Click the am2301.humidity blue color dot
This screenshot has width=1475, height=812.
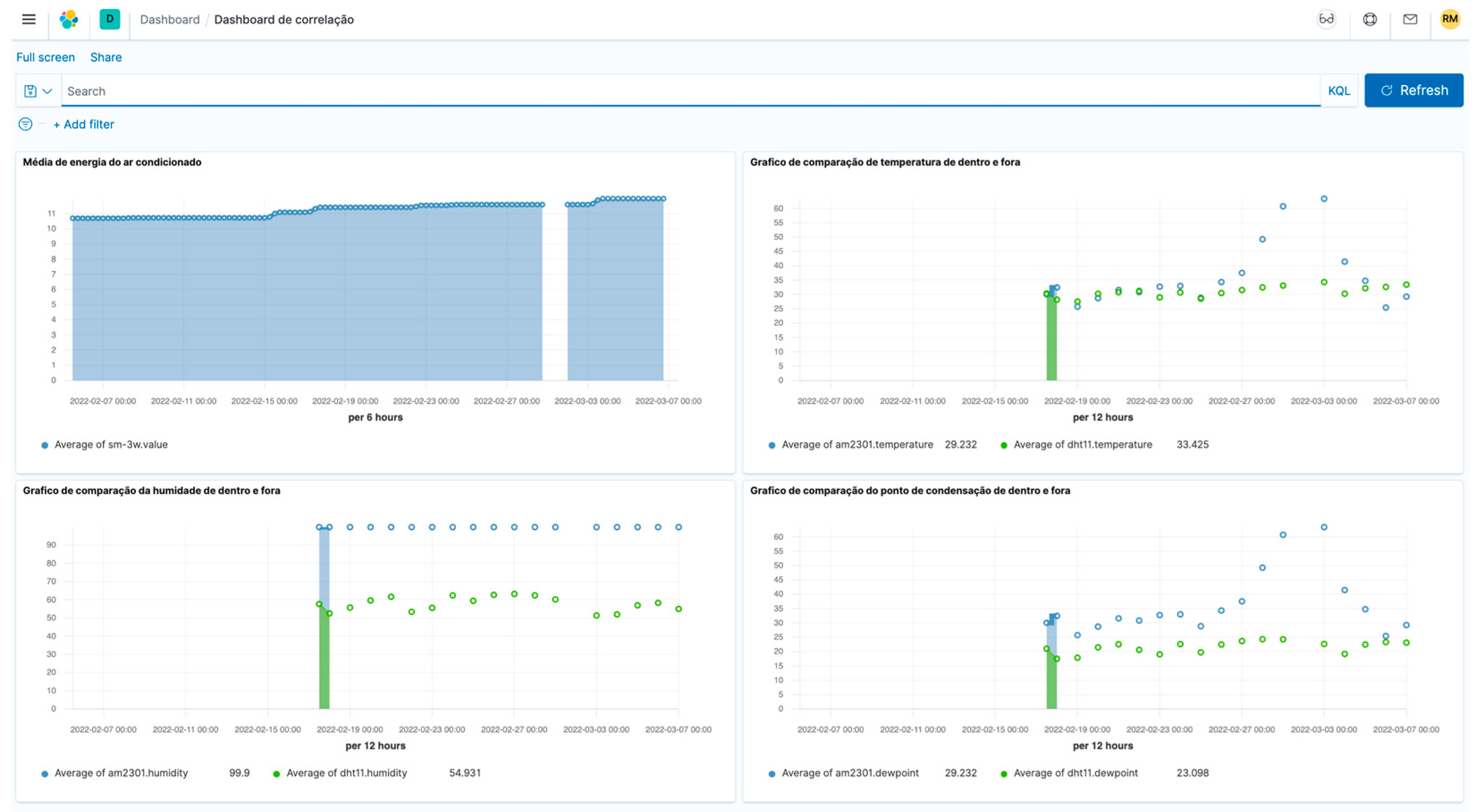[45, 774]
